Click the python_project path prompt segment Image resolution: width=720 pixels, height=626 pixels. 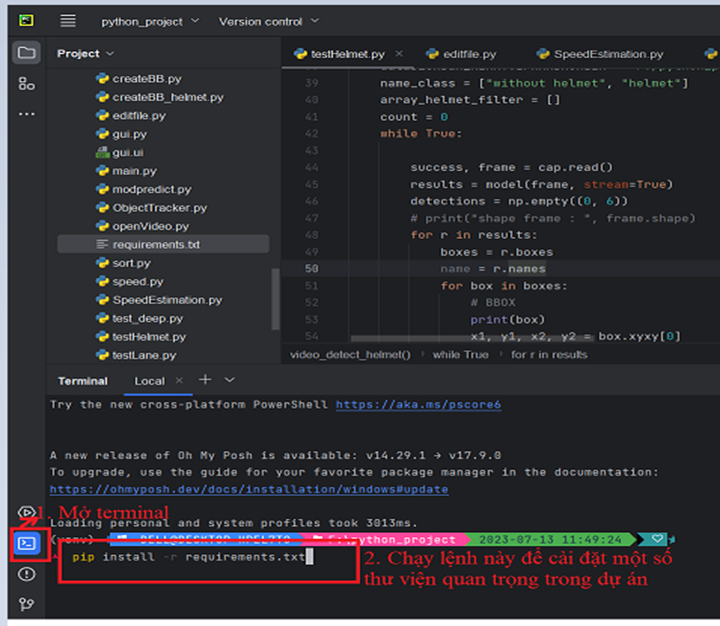[x=386, y=540]
